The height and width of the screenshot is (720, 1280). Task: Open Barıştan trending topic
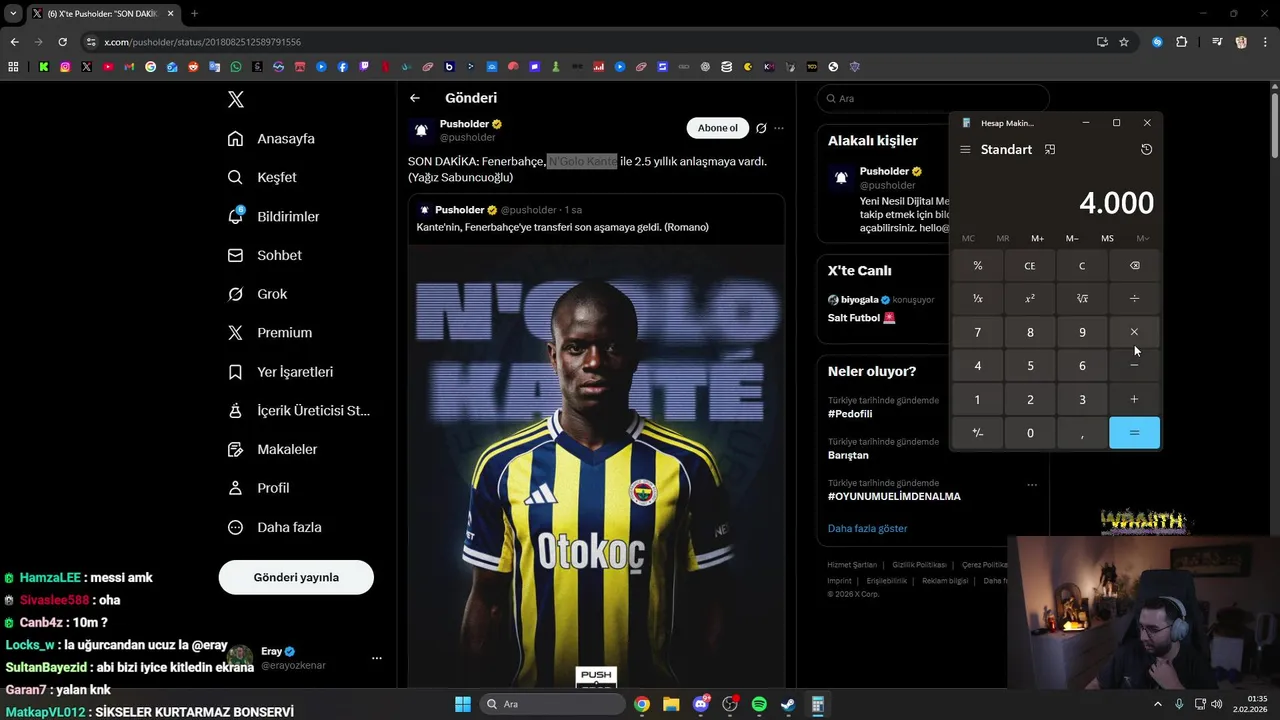(x=848, y=455)
